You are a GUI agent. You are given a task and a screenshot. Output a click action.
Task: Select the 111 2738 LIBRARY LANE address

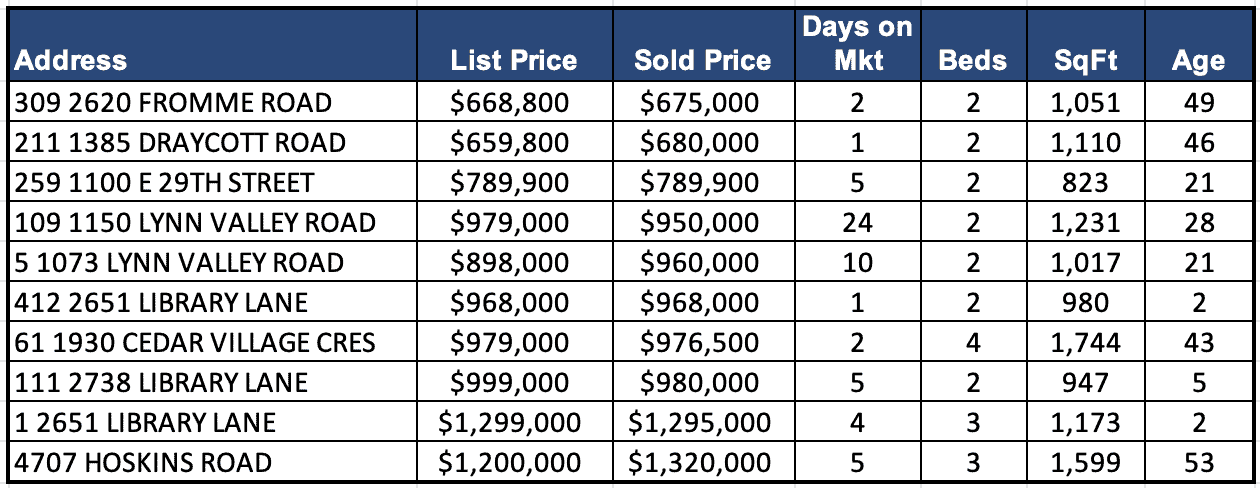click(x=161, y=383)
